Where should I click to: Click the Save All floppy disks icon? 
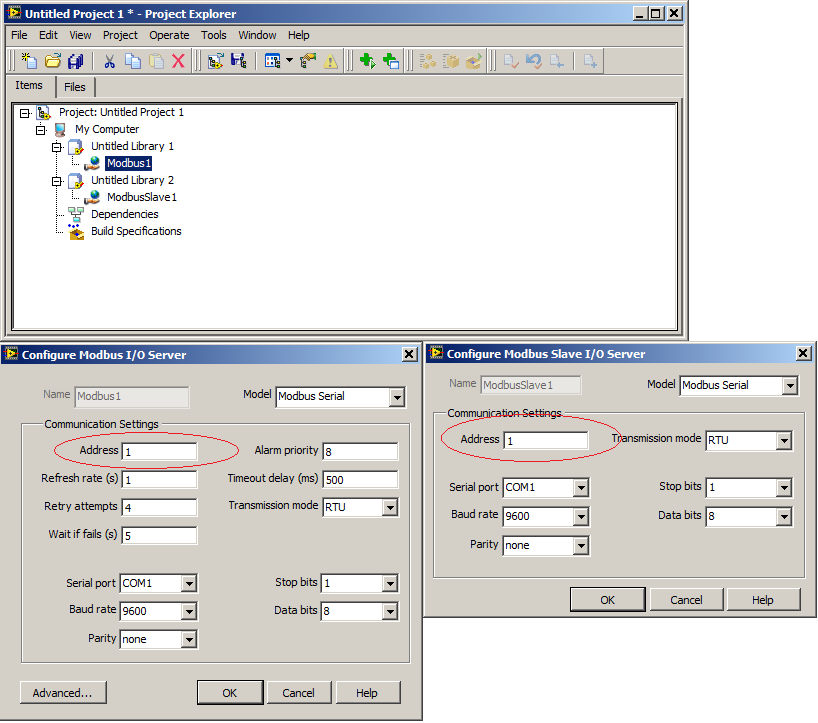(76, 61)
